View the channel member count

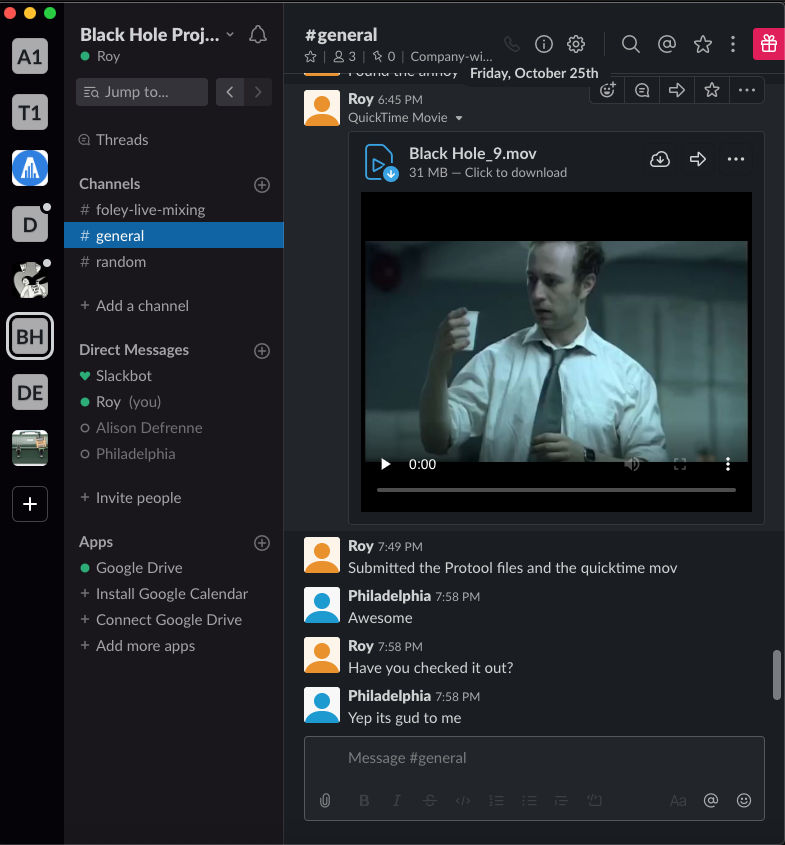tap(344, 57)
